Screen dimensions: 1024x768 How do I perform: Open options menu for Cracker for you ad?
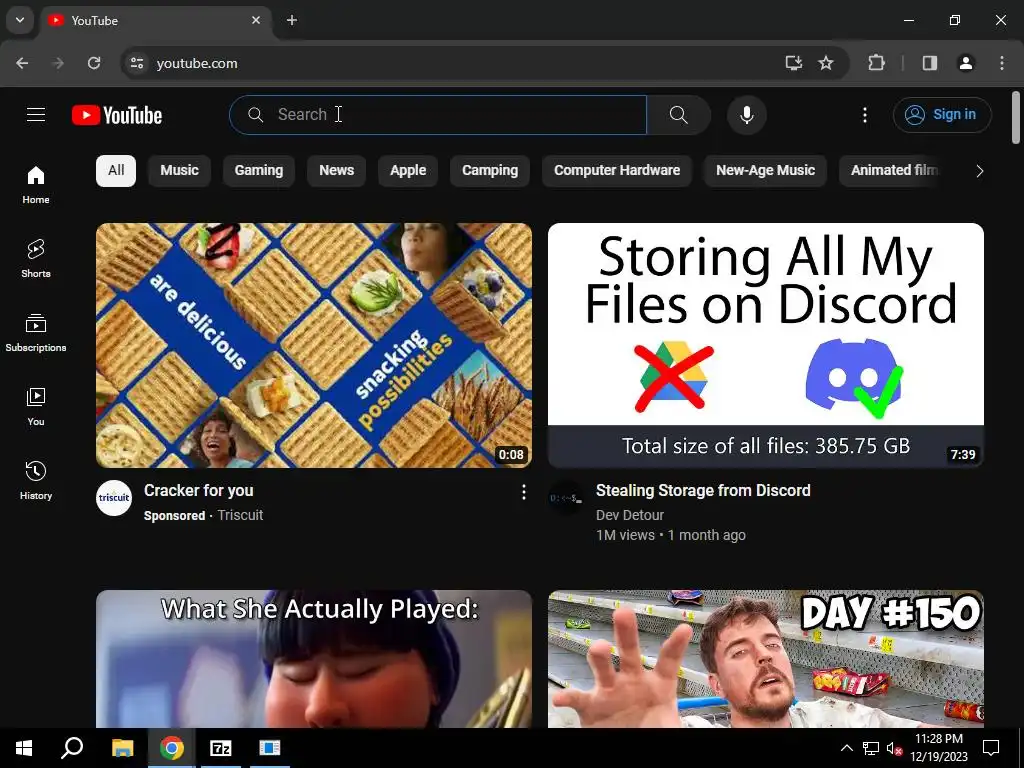click(x=524, y=492)
